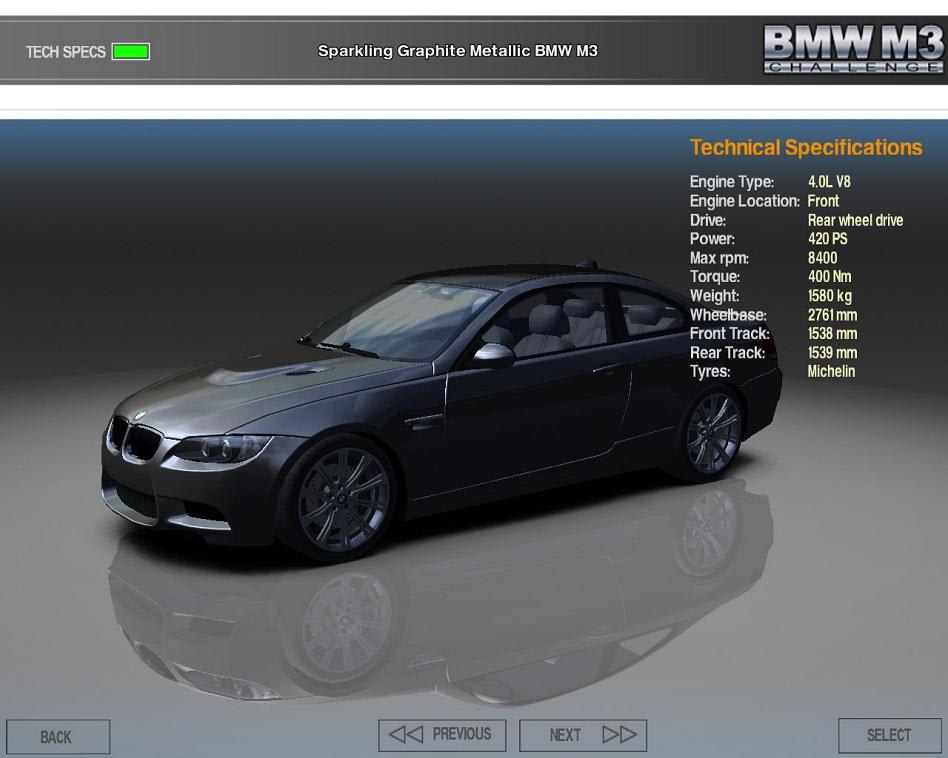
Task: Go to the PREVIOUS car
Action: 442,735
